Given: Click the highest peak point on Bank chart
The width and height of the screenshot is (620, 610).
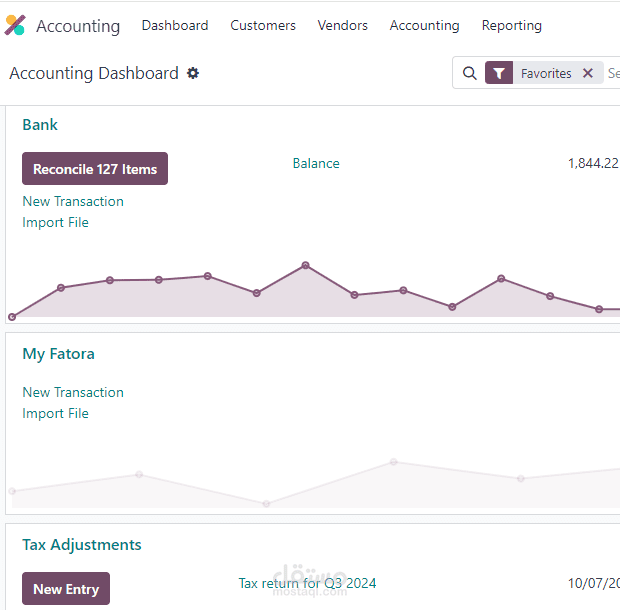Looking at the screenshot, I should (x=305, y=265).
